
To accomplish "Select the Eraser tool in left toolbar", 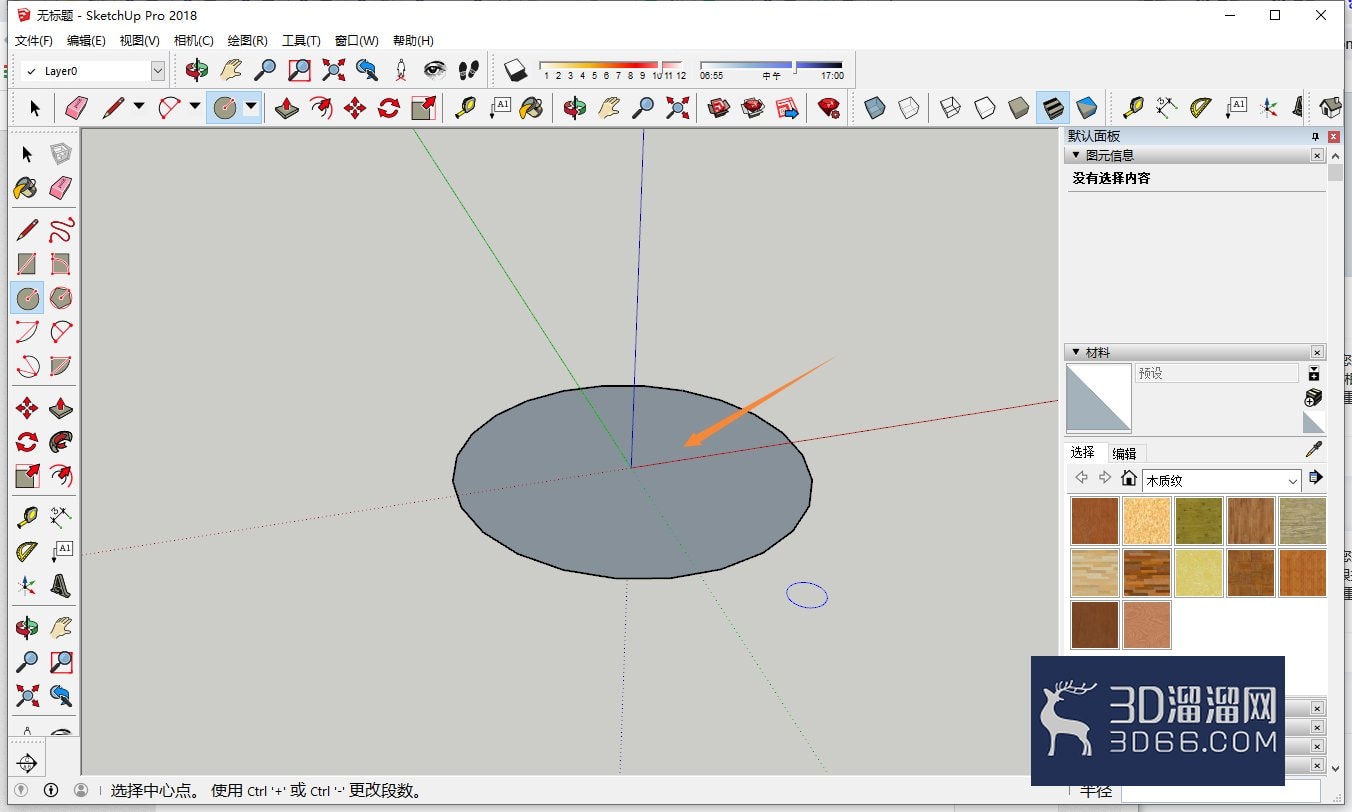I will coord(61,188).
